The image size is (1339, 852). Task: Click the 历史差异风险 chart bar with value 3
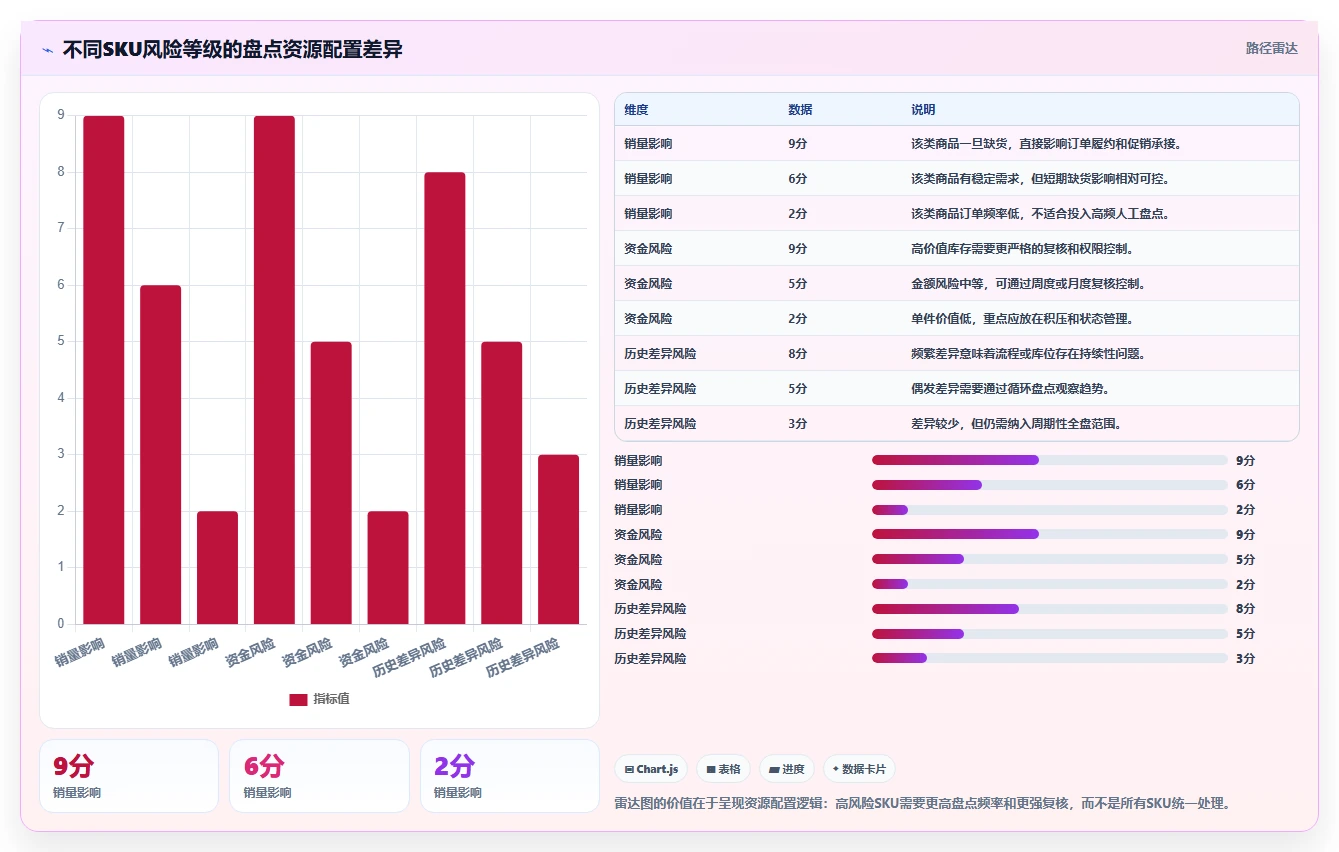tap(559, 540)
